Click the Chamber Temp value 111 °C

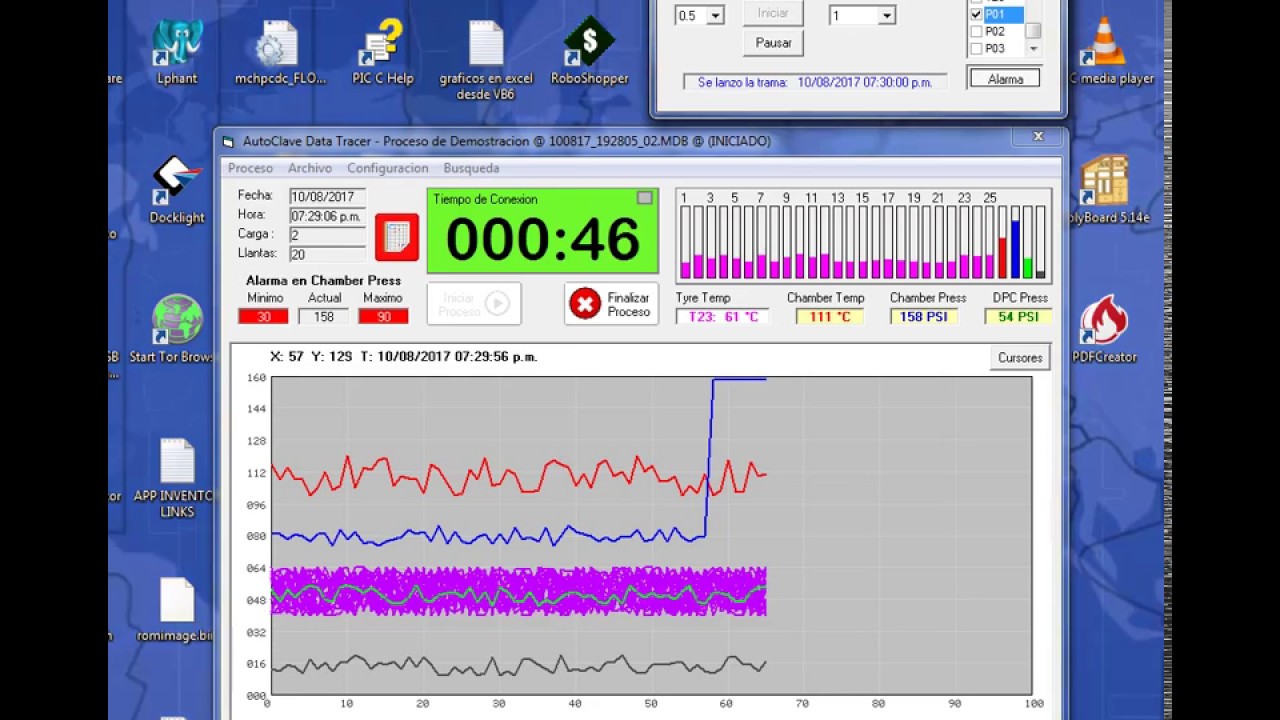point(830,317)
